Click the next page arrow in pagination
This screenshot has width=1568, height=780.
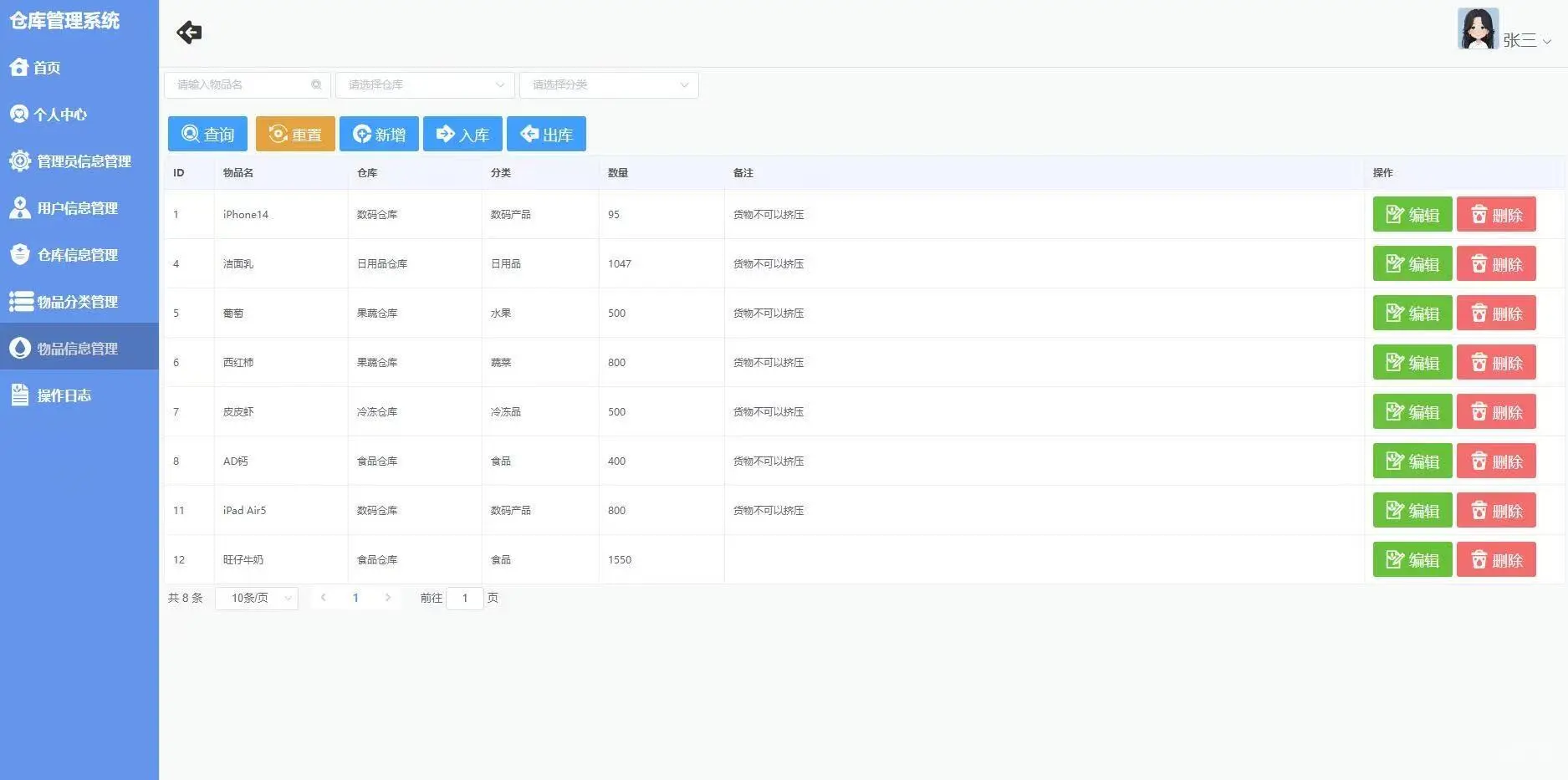(388, 598)
